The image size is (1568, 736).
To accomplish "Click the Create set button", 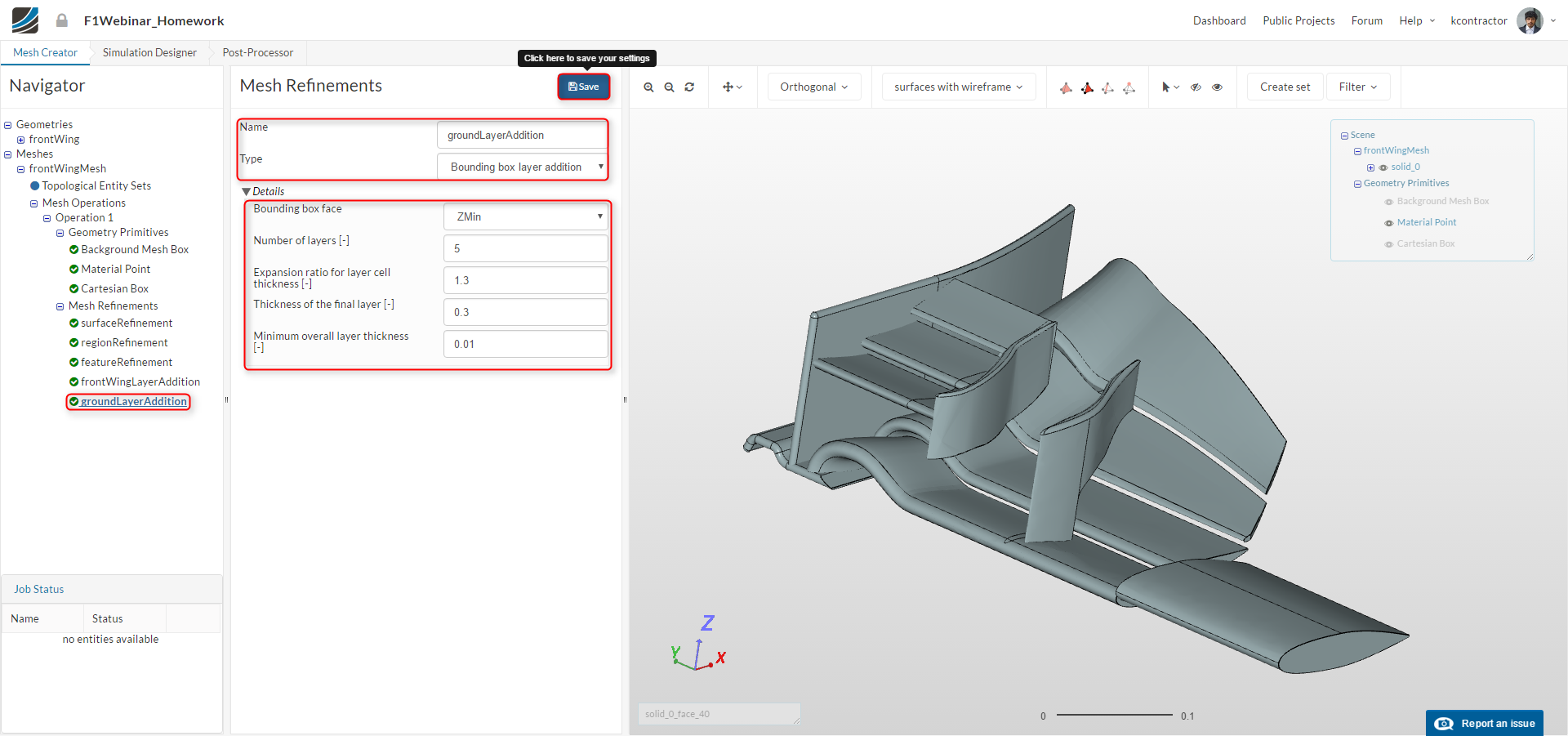I will coord(1284,87).
